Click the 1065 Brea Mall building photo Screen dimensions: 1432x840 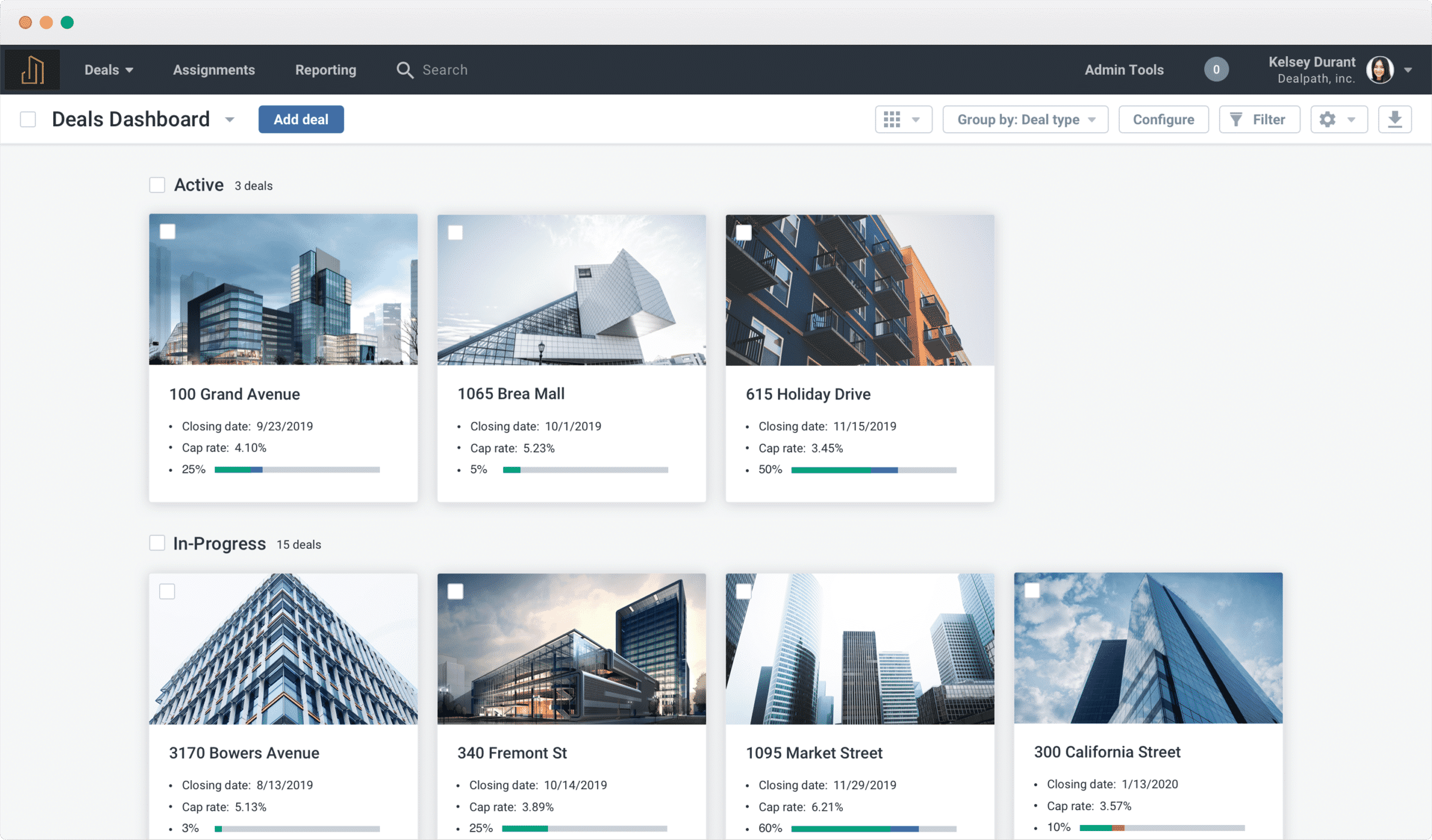(572, 290)
